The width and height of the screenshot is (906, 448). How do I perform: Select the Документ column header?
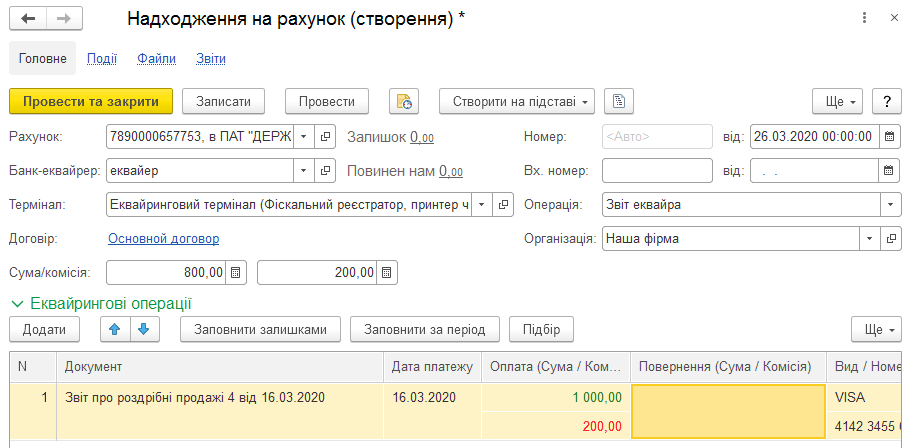(x=220, y=366)
